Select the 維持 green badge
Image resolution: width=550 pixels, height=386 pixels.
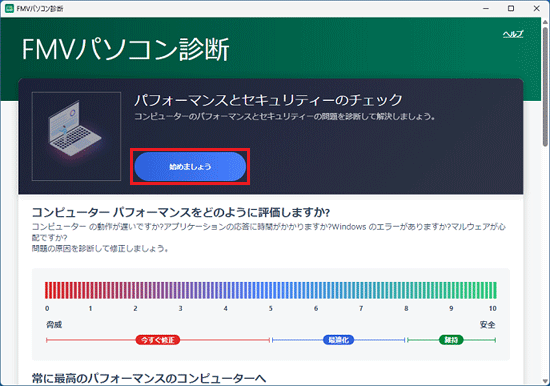point(451,340)
